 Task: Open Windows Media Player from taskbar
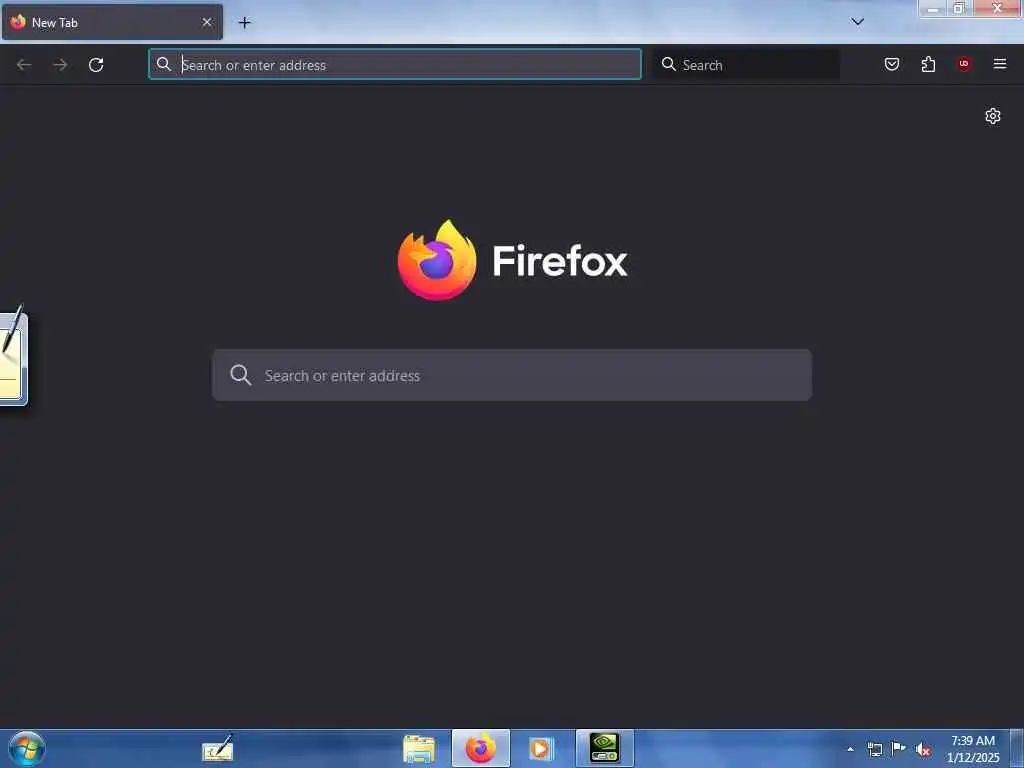(x=541, y=748)
